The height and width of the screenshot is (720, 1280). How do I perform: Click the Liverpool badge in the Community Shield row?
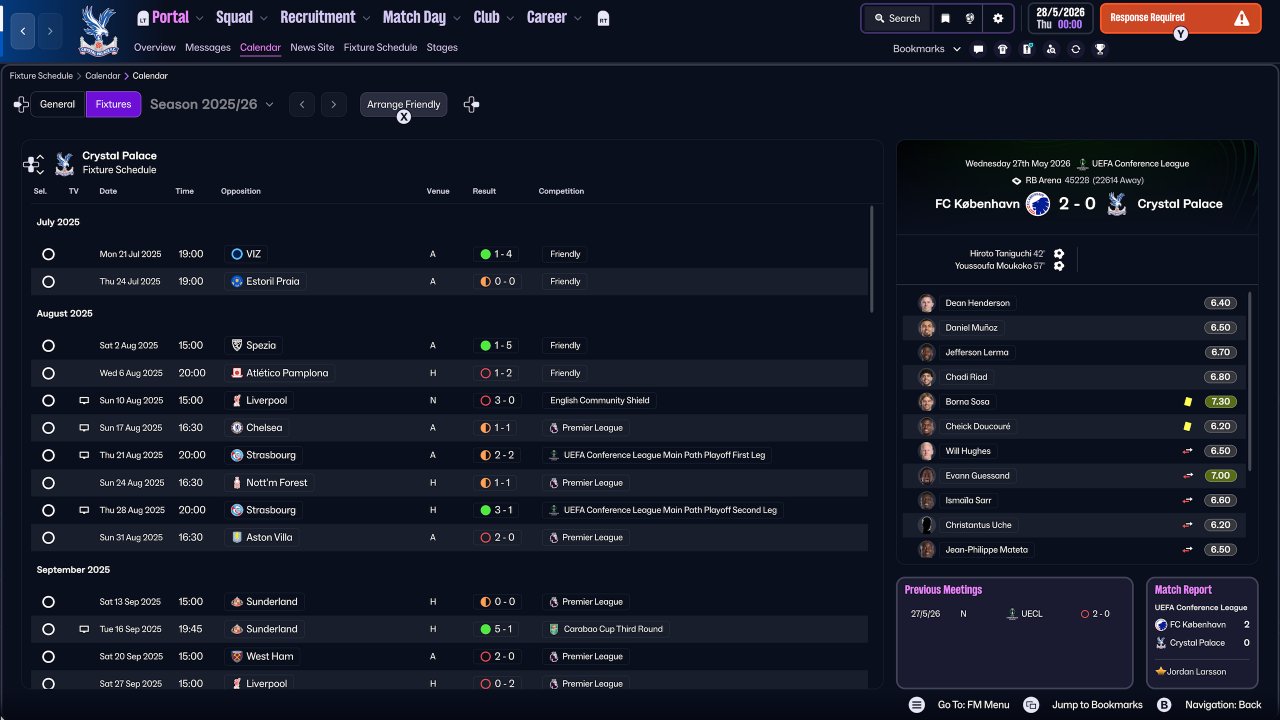236,400
